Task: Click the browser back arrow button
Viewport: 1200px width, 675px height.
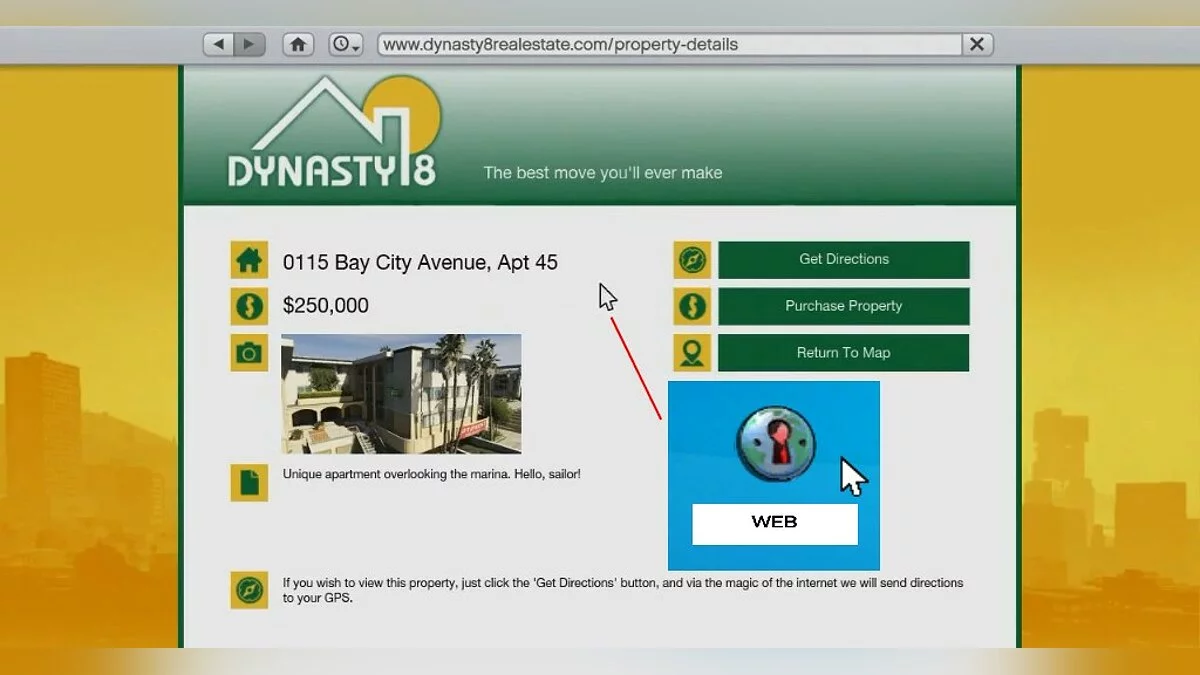Action: [219, 45]
